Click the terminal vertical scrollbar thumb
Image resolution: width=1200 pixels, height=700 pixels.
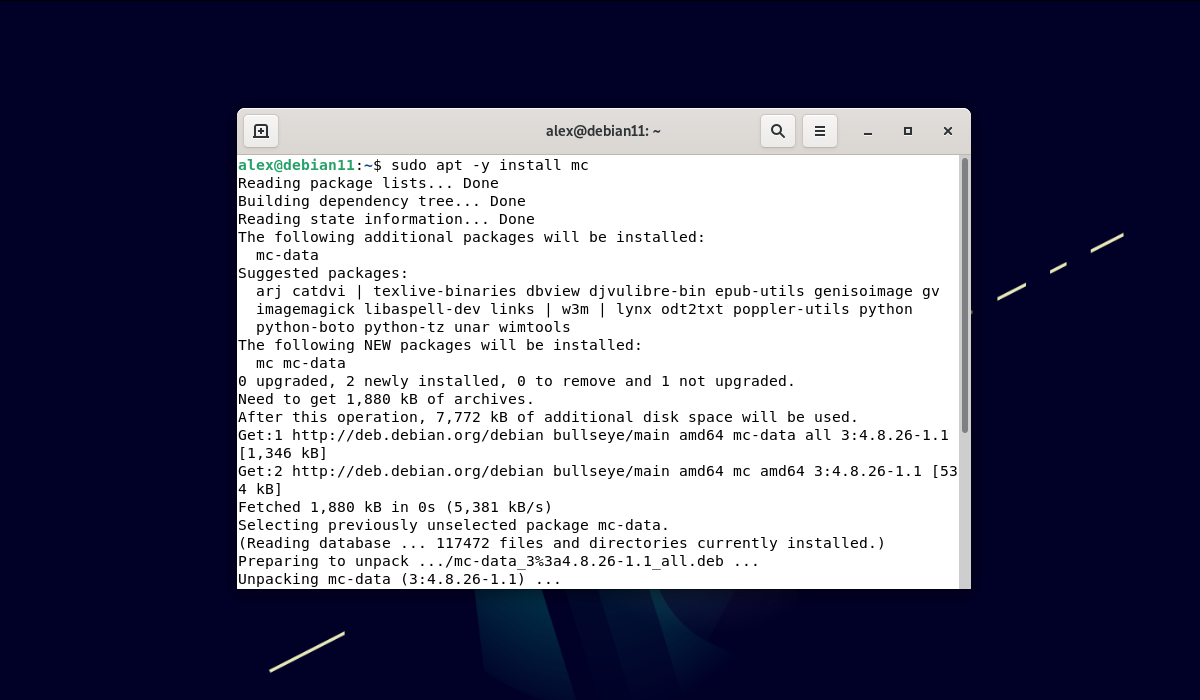coord(964,295)
